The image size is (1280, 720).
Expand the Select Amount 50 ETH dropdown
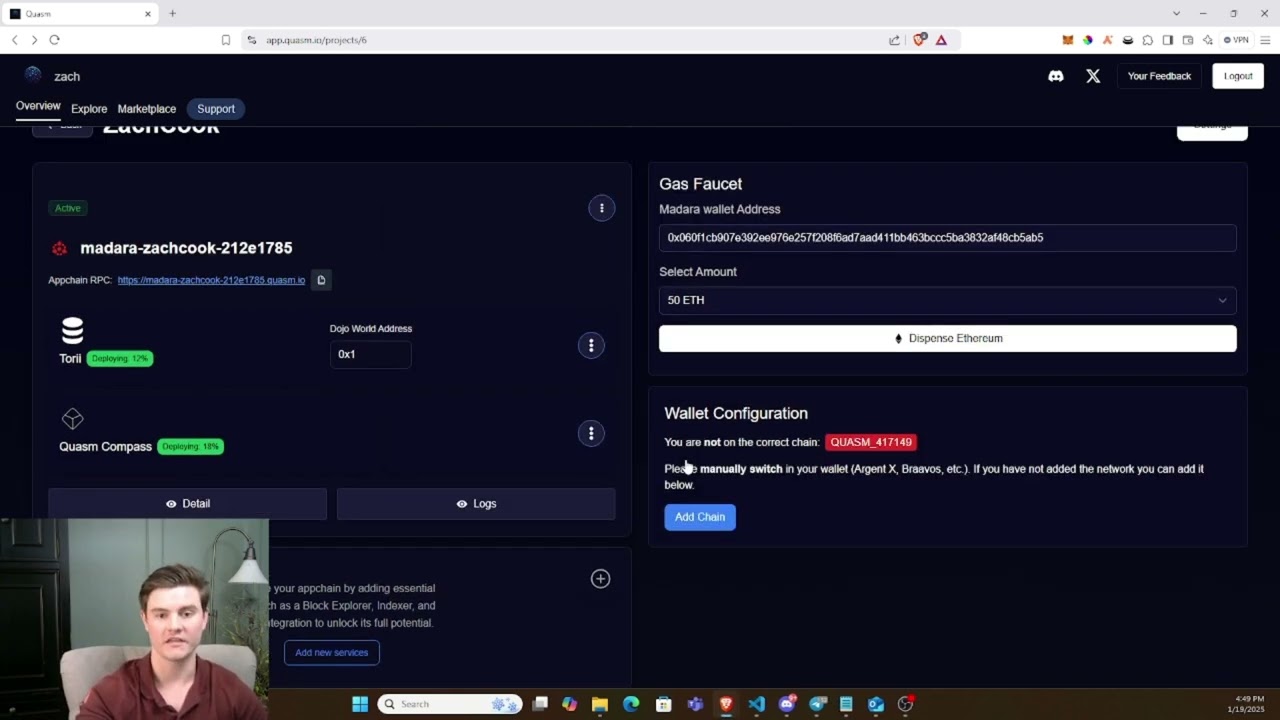click(947, 300)
